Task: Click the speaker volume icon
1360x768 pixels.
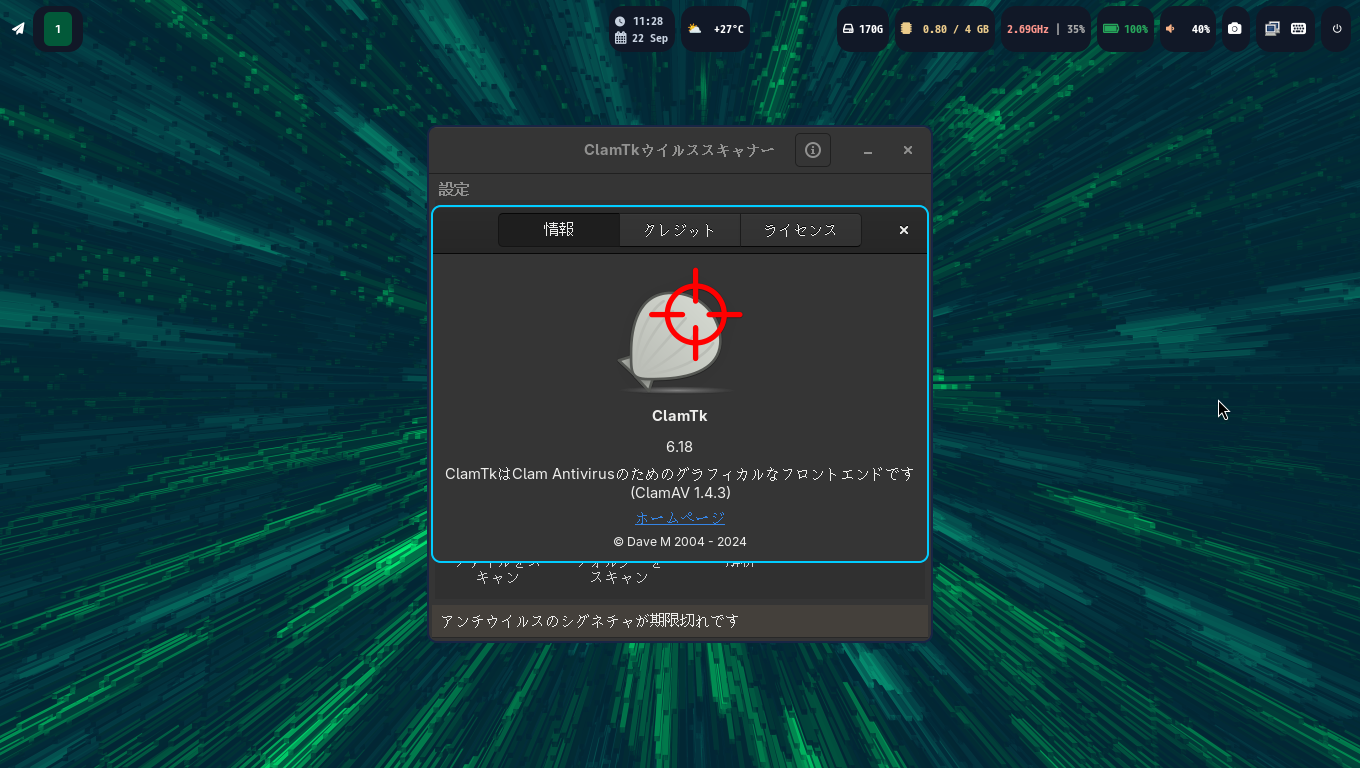Action: click(1171, 29)
